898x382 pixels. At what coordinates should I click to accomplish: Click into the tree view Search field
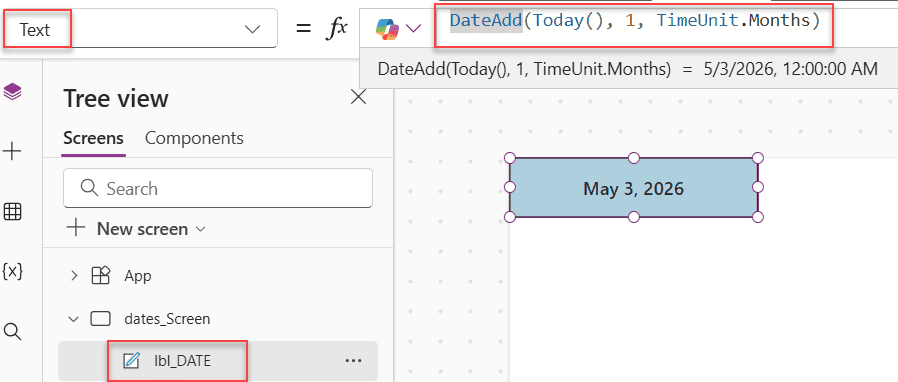(218, 188)
